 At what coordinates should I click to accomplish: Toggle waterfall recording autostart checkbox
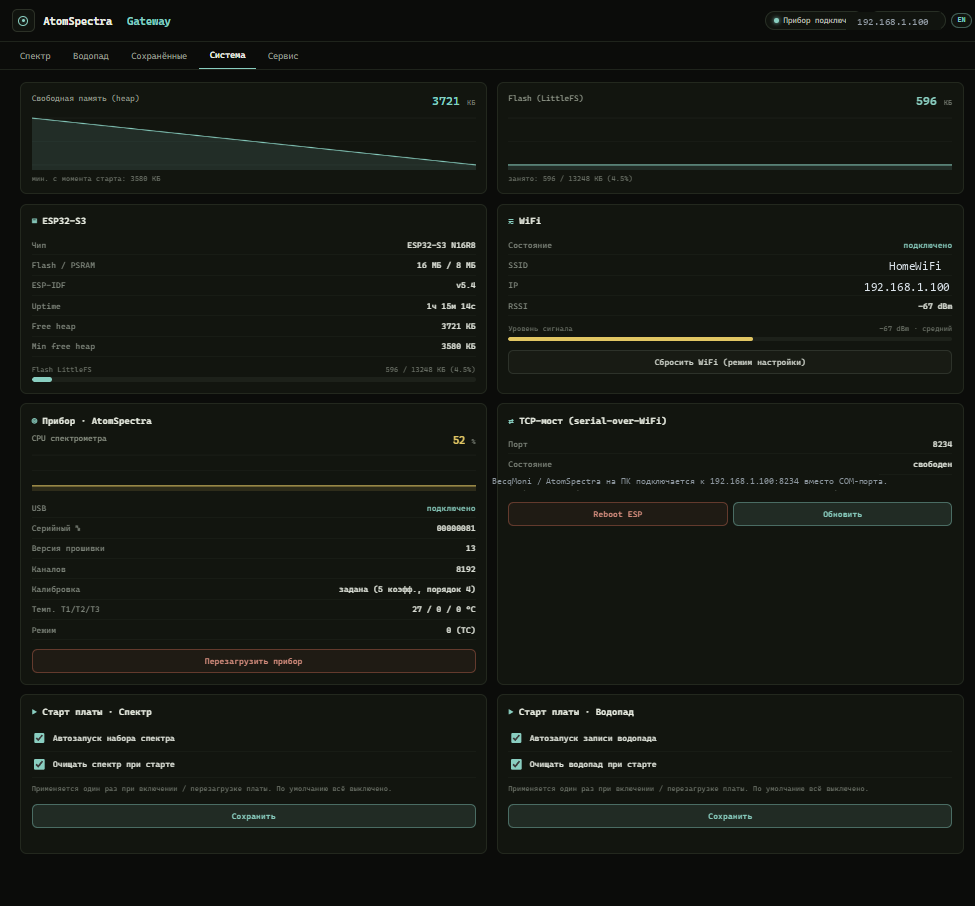coord(516,738)
